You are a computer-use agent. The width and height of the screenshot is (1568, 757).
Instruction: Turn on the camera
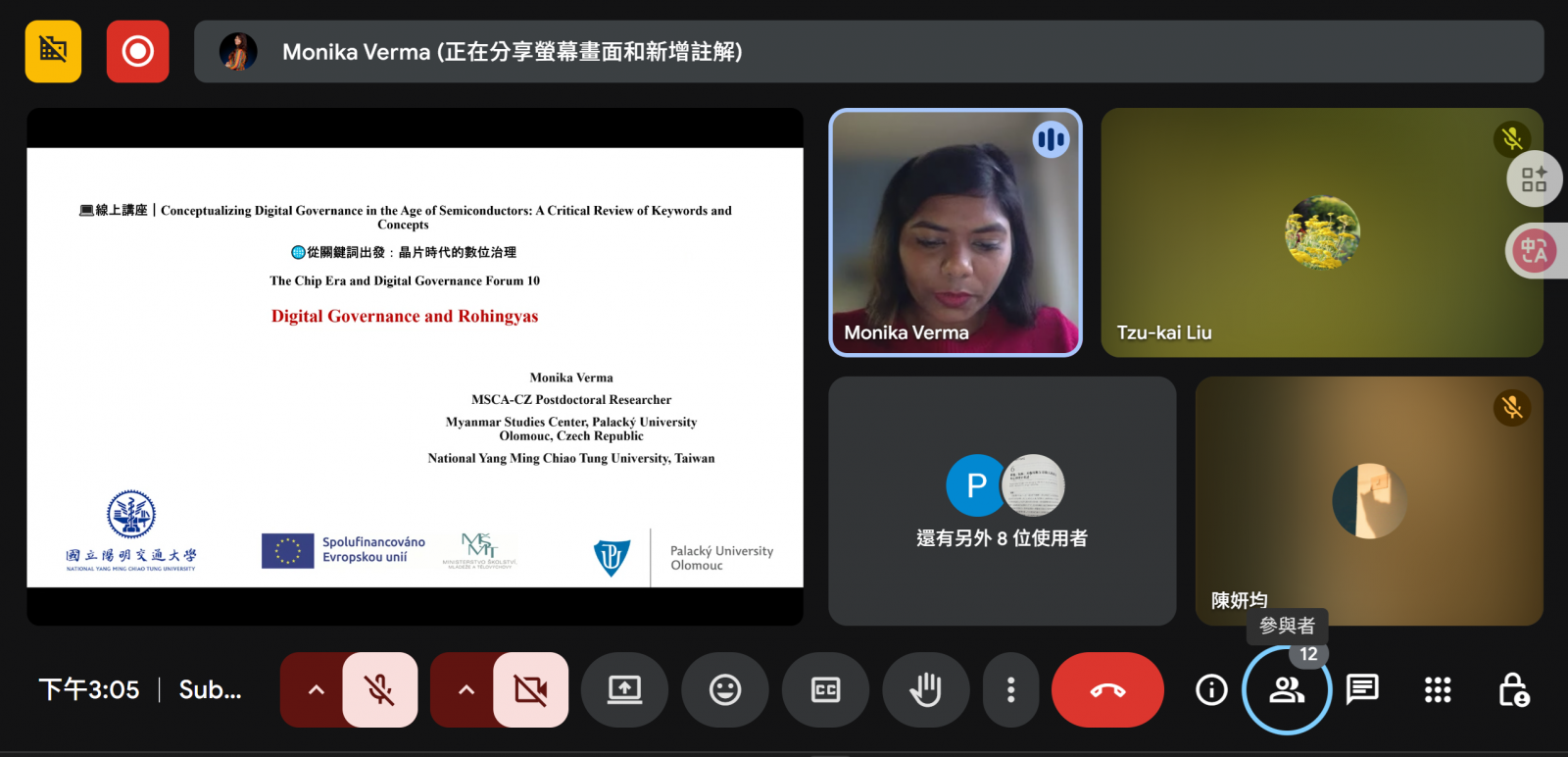(530, 690)
